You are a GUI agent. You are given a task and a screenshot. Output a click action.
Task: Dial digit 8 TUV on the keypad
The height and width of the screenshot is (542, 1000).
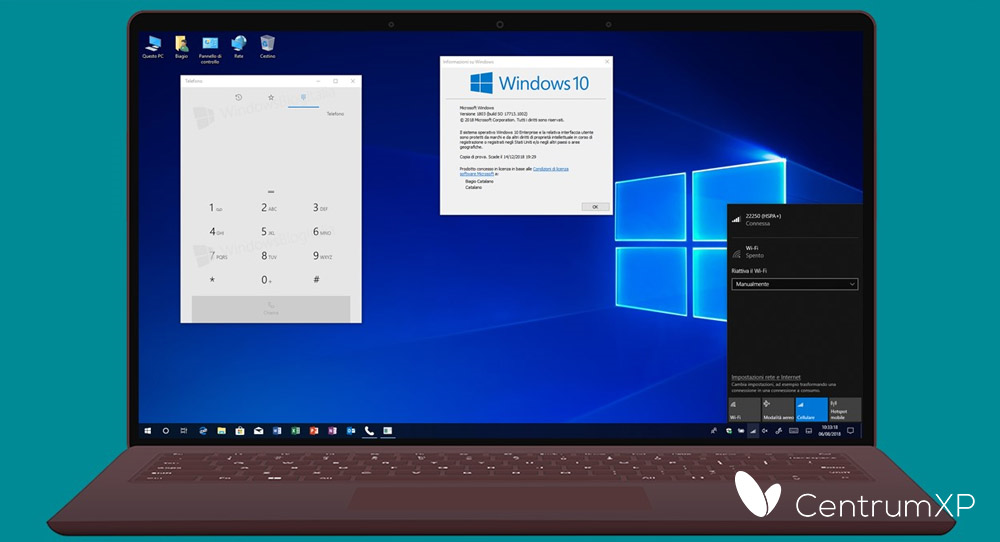pyautogui.click(x=268, y=256)
